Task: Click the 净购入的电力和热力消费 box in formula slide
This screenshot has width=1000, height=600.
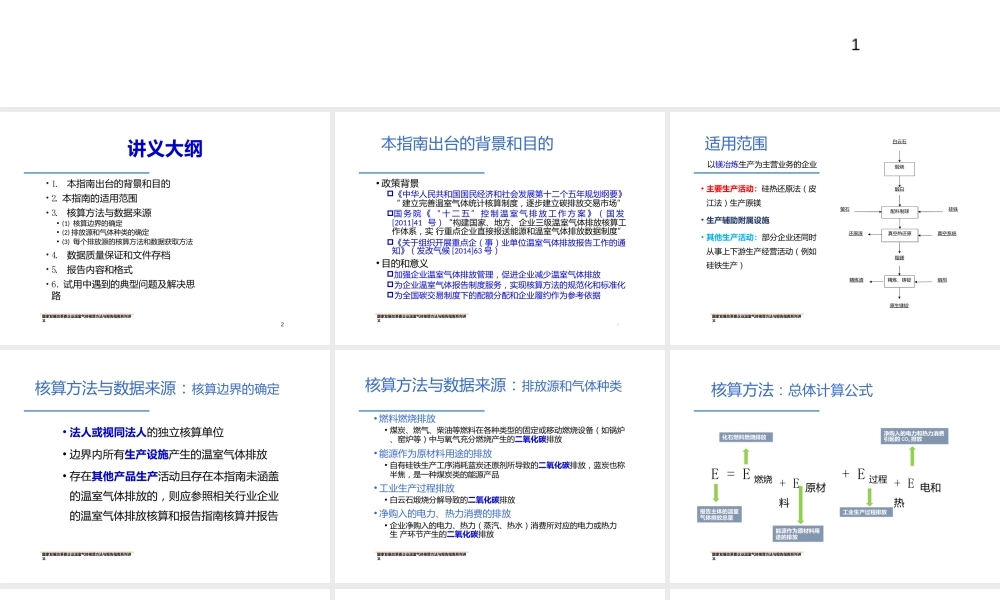Action: (x=915, y=436)
